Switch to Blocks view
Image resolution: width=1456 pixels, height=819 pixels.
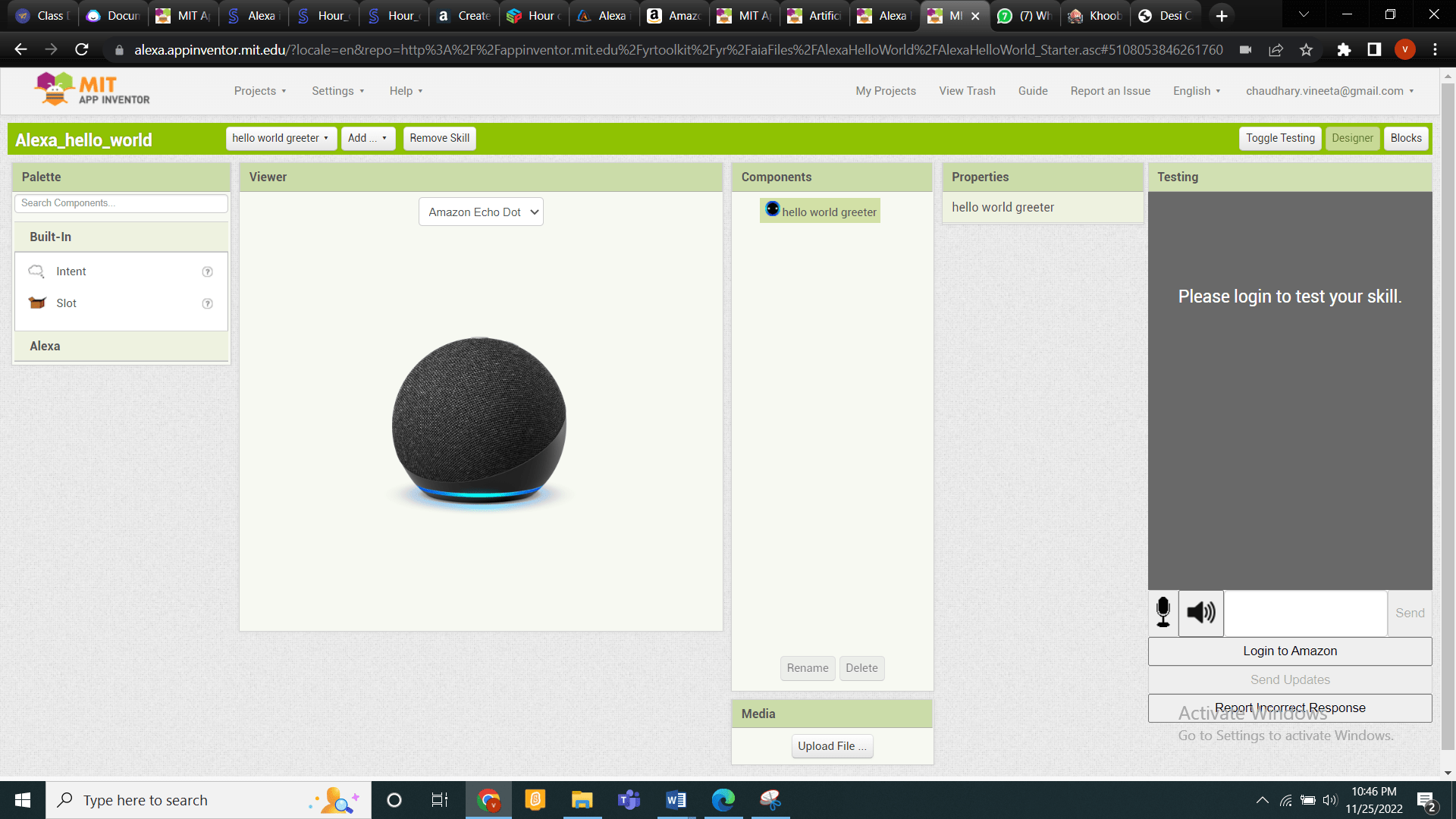[1406, 138]
